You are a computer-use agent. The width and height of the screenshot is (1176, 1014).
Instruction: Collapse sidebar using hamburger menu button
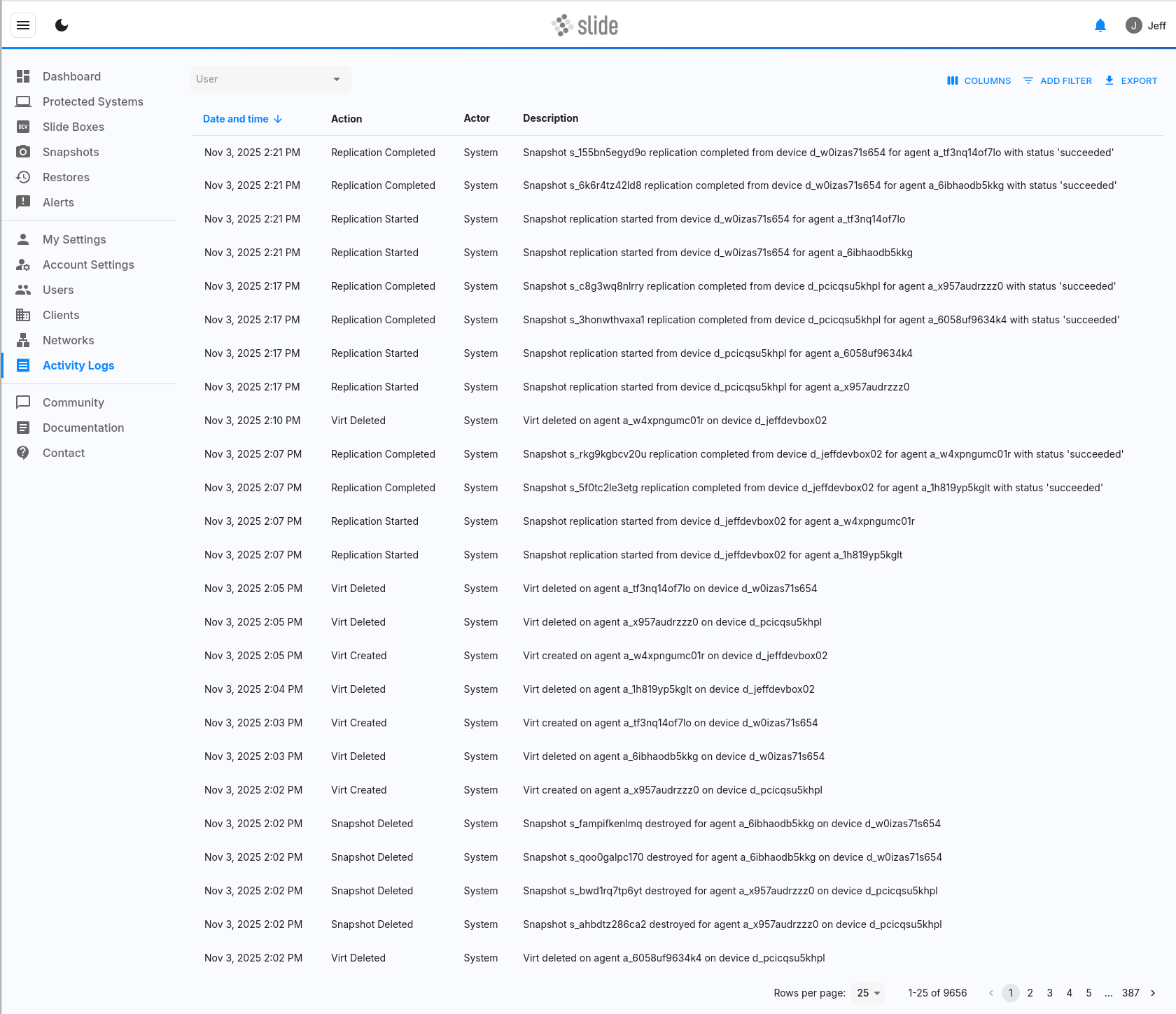pyautogui.click(x=23, y=26)
